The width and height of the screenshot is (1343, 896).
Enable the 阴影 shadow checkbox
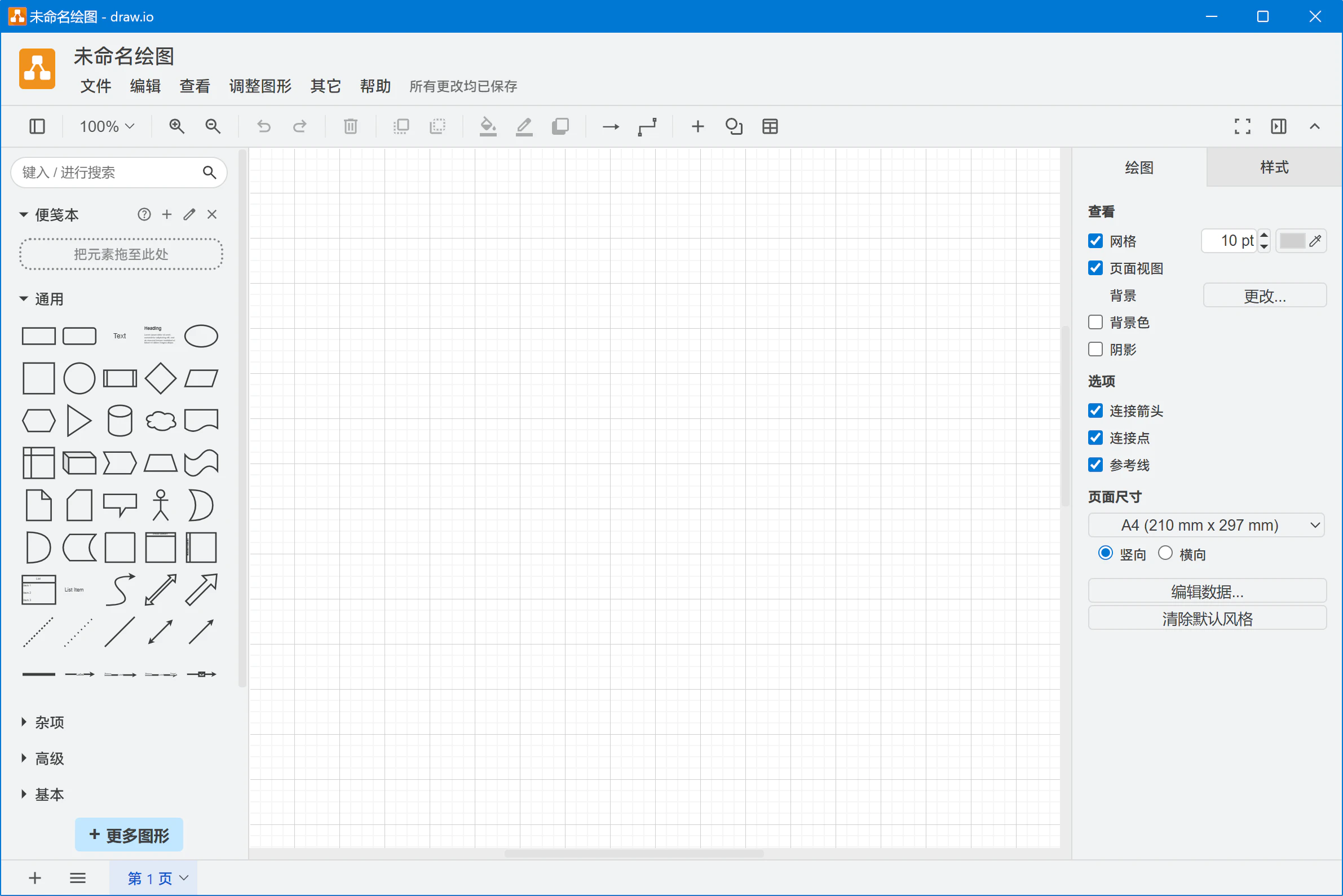point(1095,349)
